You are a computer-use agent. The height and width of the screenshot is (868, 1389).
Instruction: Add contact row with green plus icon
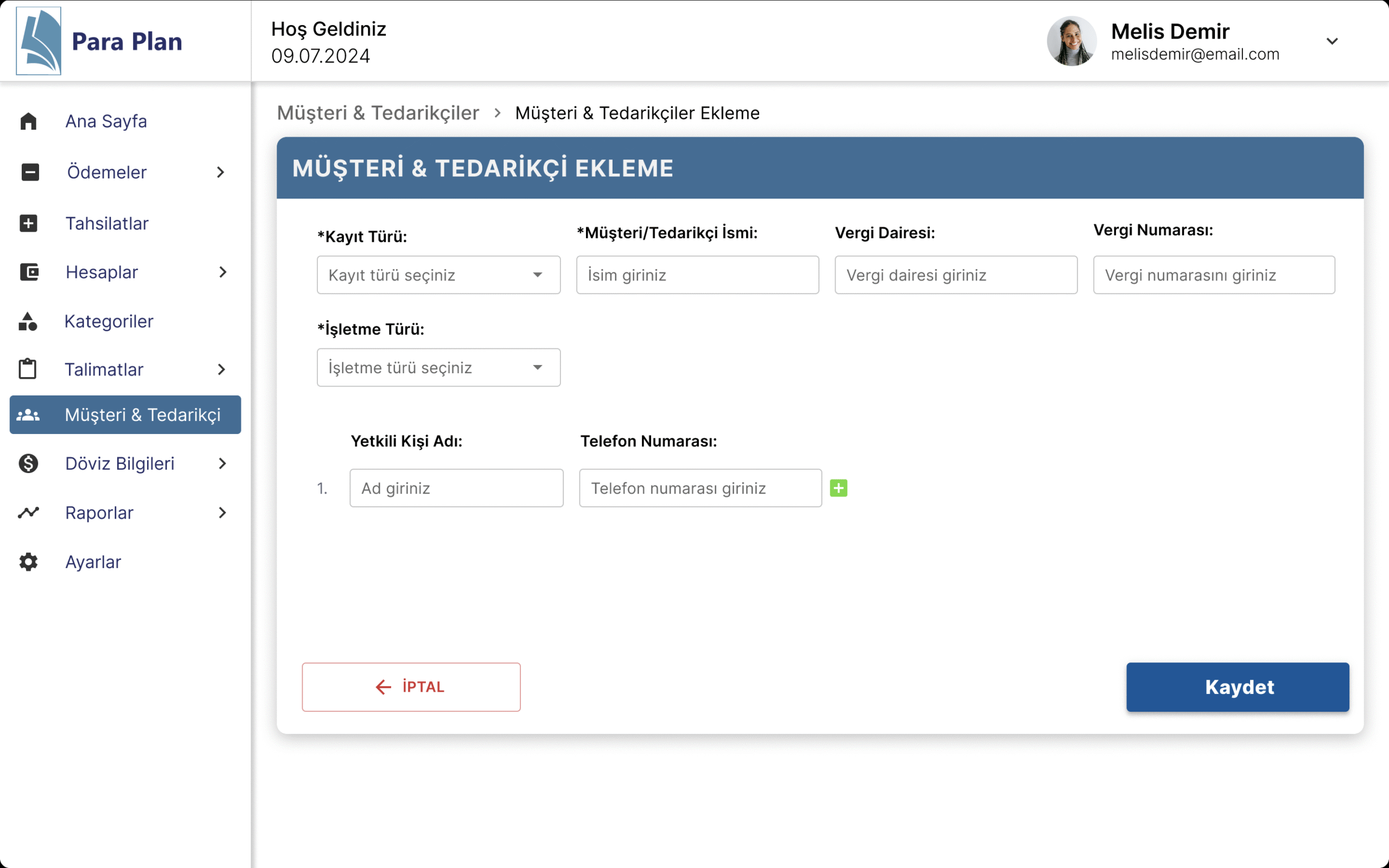click(x=839, y=488)
